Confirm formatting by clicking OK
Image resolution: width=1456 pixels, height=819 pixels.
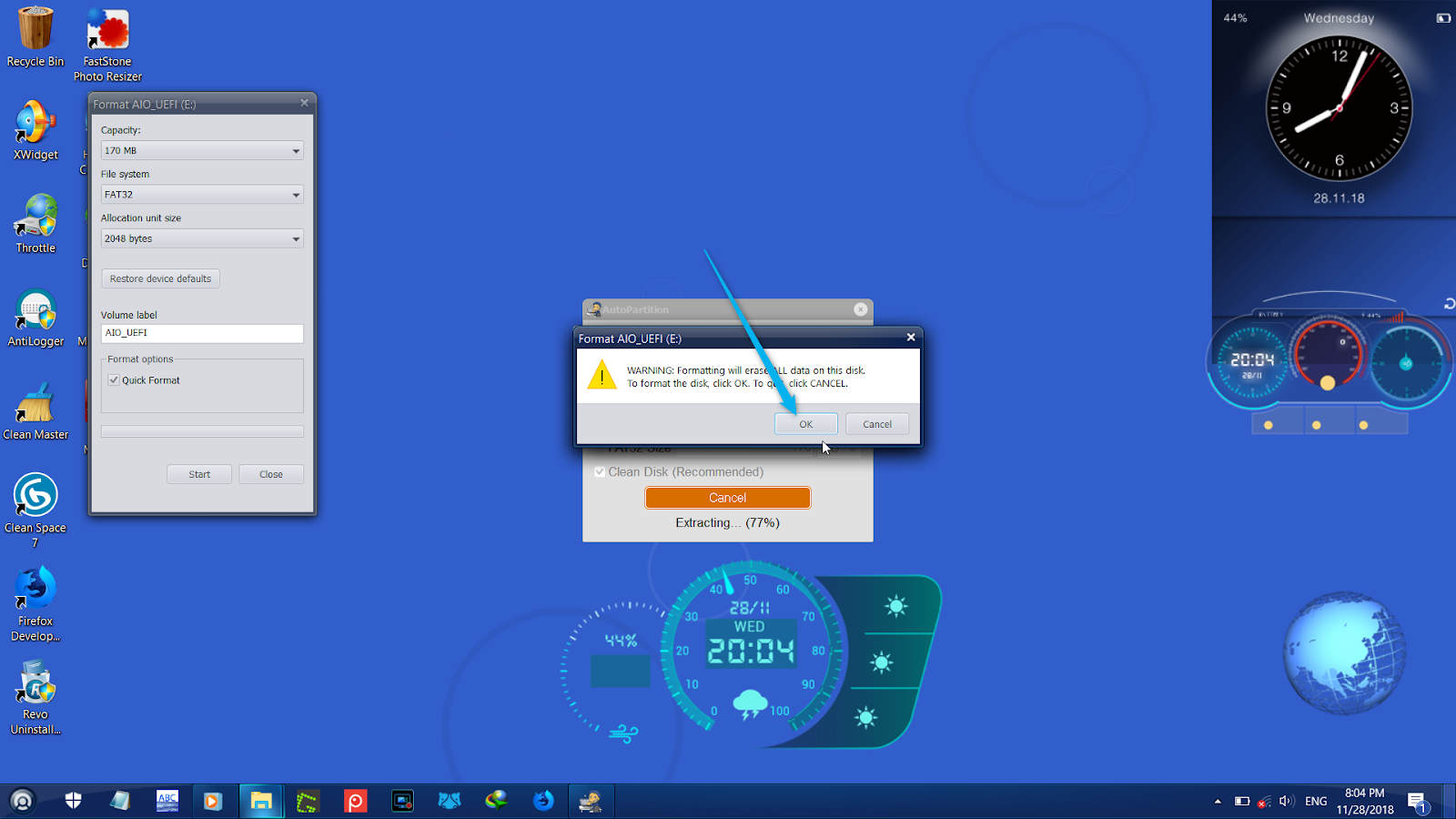805,423
